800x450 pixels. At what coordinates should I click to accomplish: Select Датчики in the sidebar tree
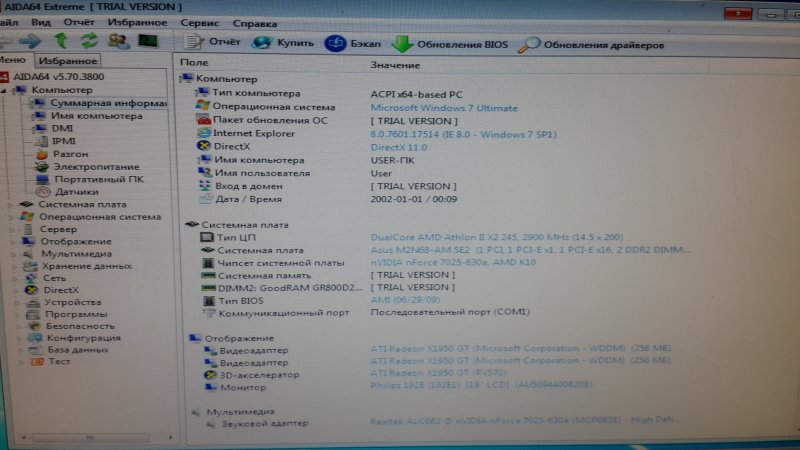(x=76, y=191)
